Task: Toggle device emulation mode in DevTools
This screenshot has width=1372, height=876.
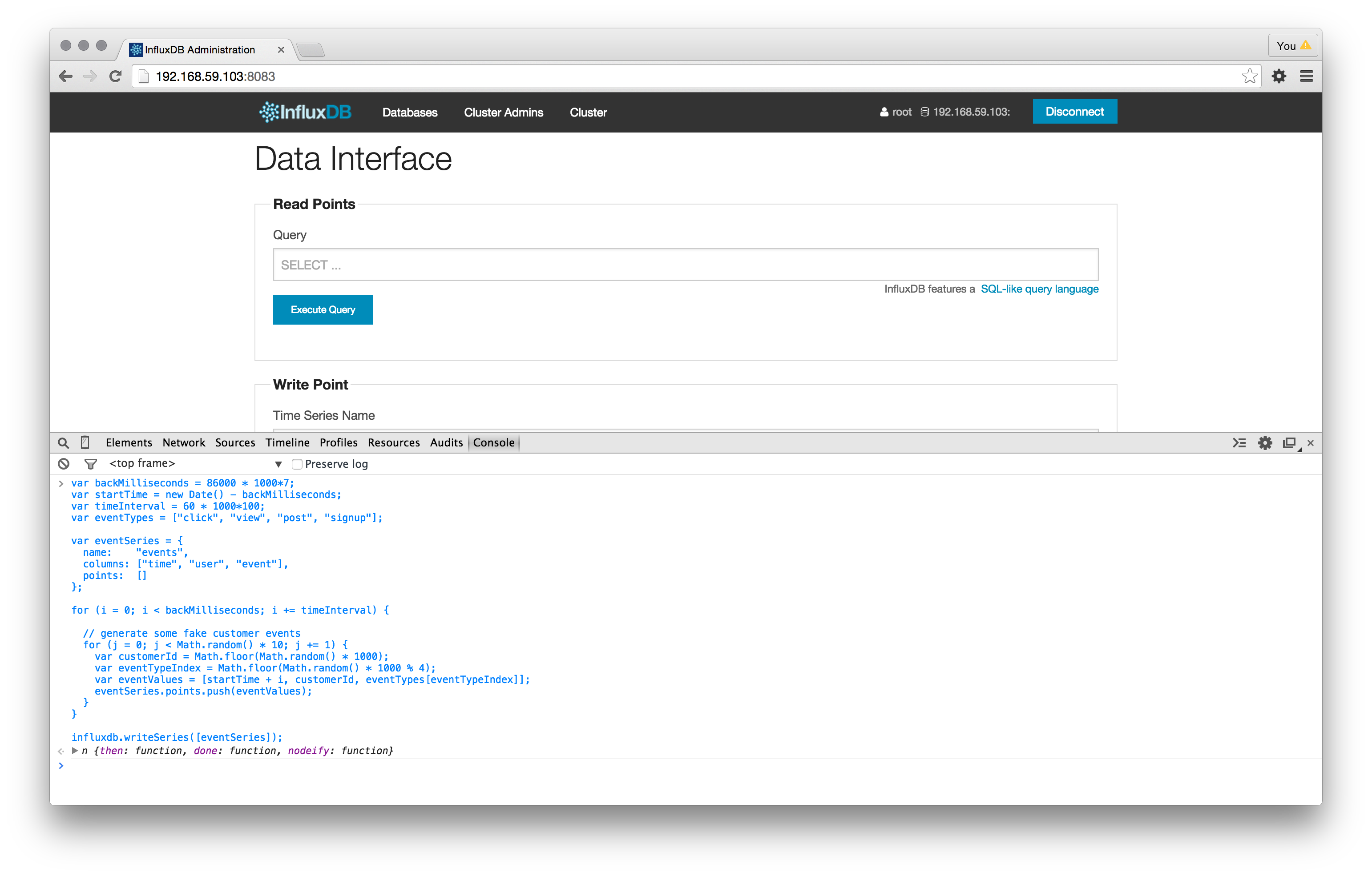Action: pos(85,442)
